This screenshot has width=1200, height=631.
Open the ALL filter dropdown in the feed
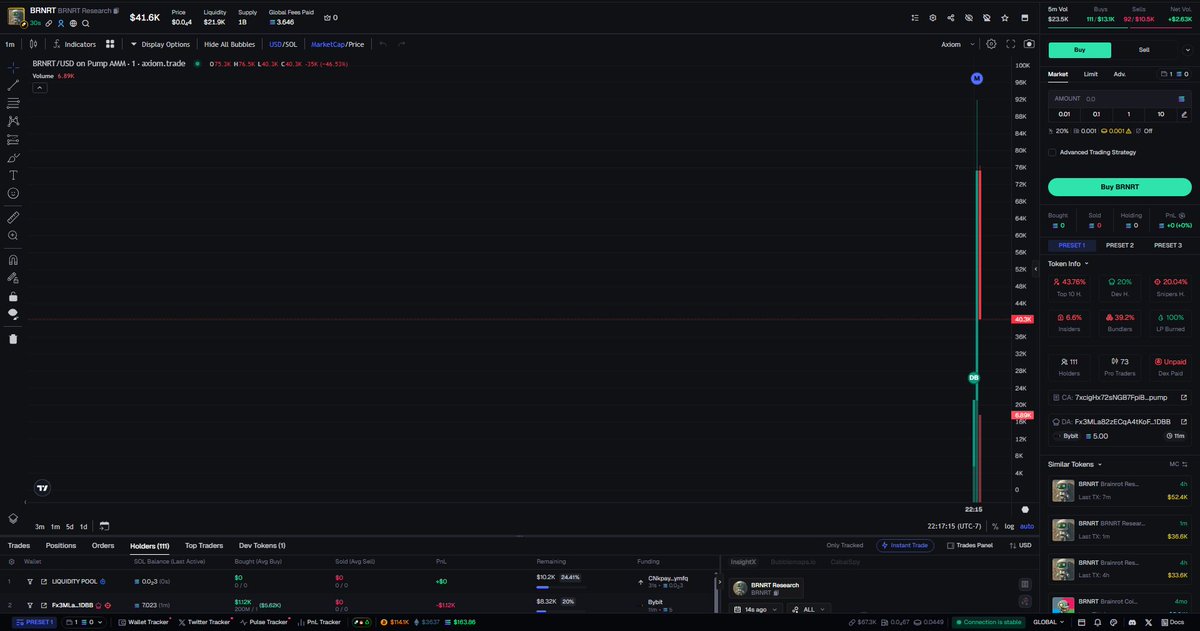pyautogui.click(x=808, y=610)
